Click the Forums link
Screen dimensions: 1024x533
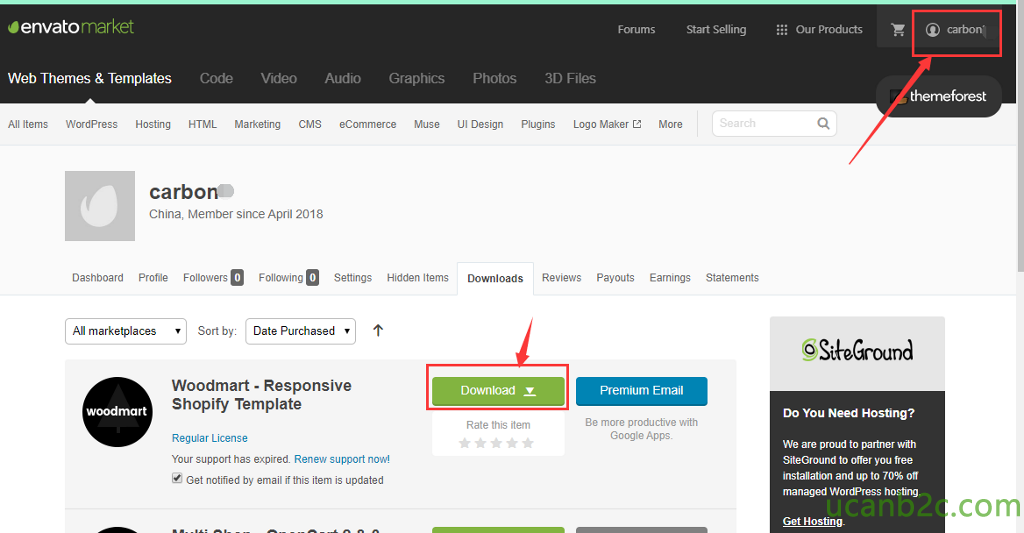pos(636,29)
